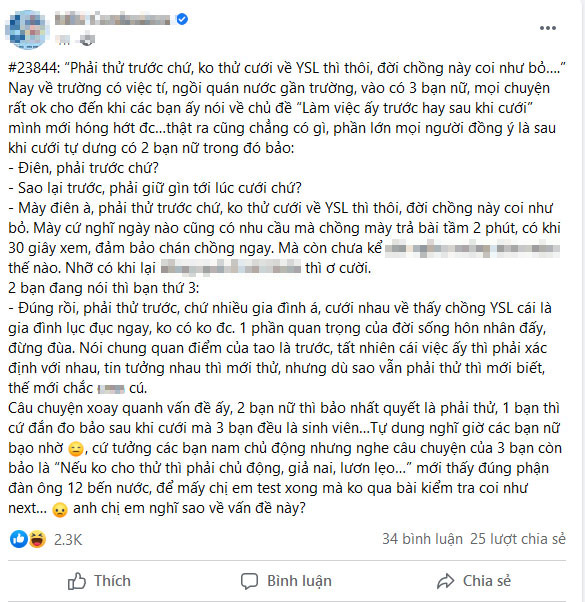This screenshot has width=585, height=602.
Task: Click the sad face emoji near next…
Action: point(60,509)
